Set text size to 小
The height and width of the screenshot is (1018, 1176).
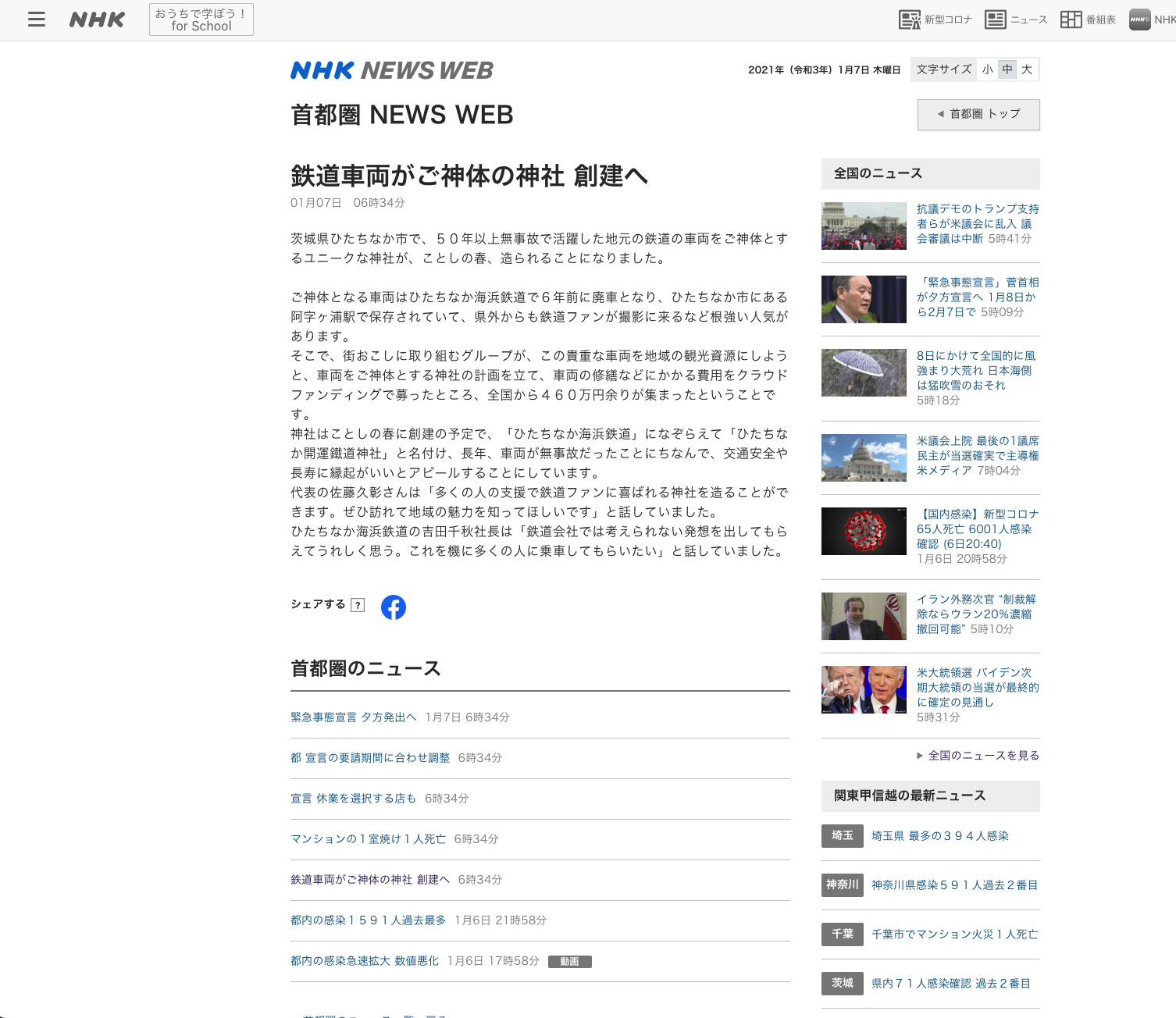pyautogui.click(x=988, y=69)
